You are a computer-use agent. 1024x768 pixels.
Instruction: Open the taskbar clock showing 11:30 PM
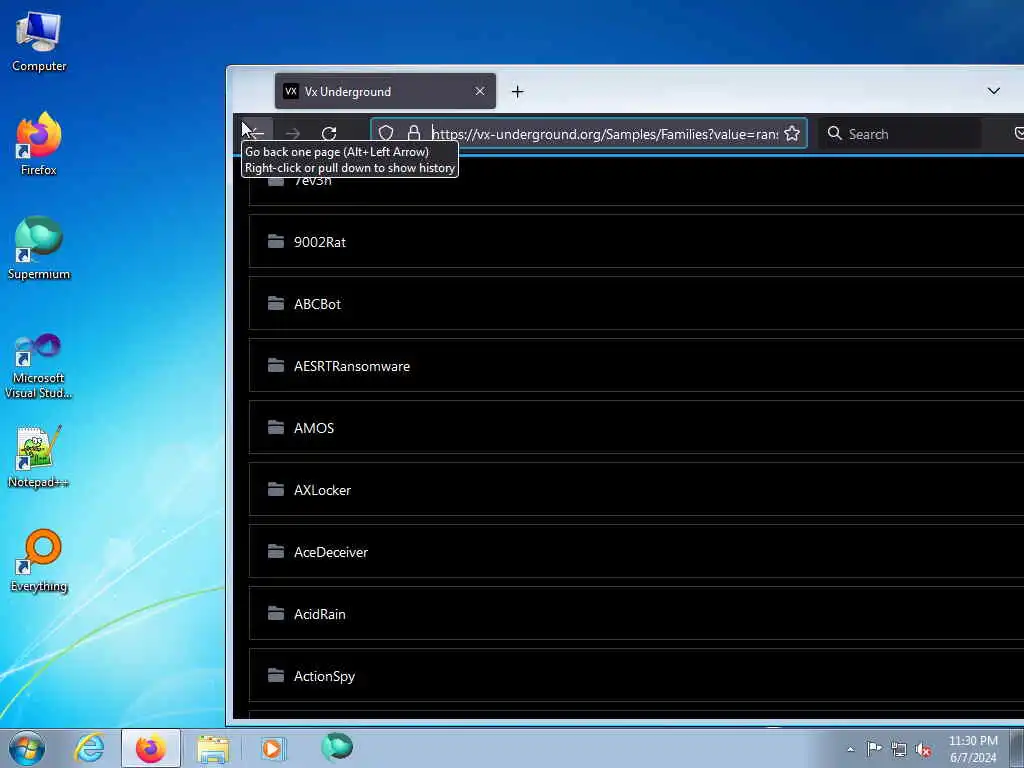[973, 749]
